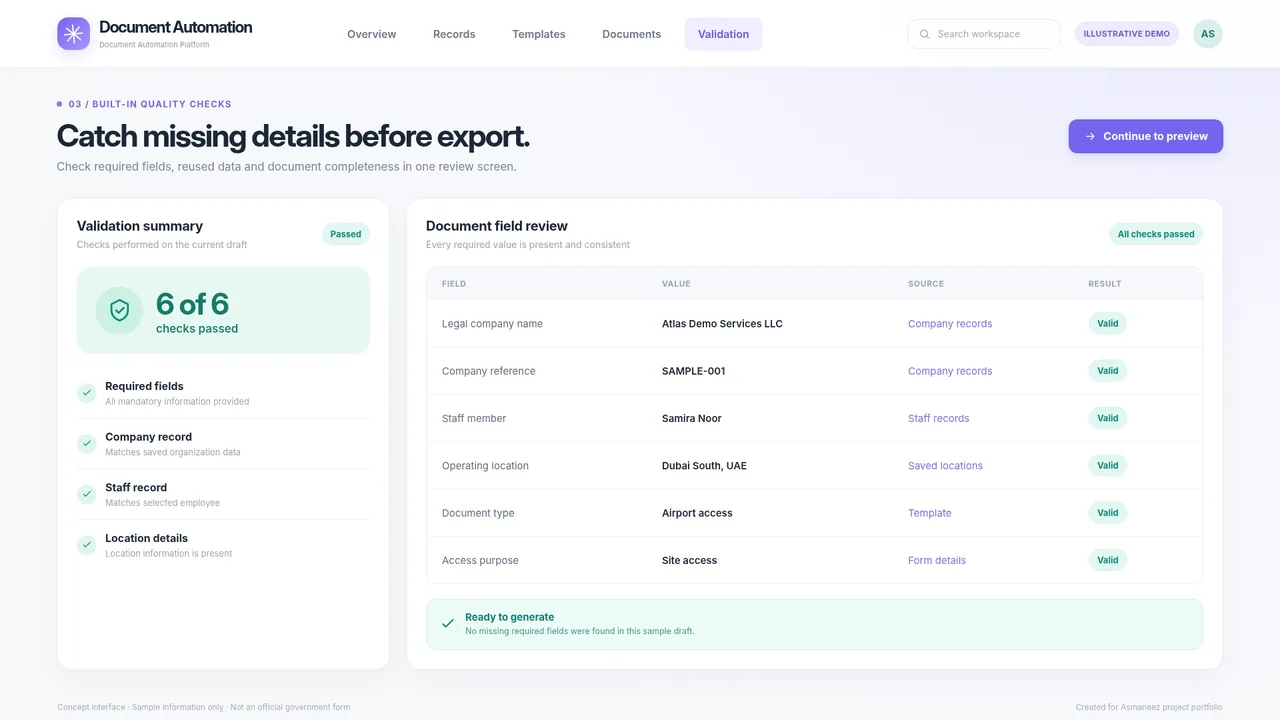Click the 6 of 6 checks count
This screenshot has height=720, width=1280.
193,304
